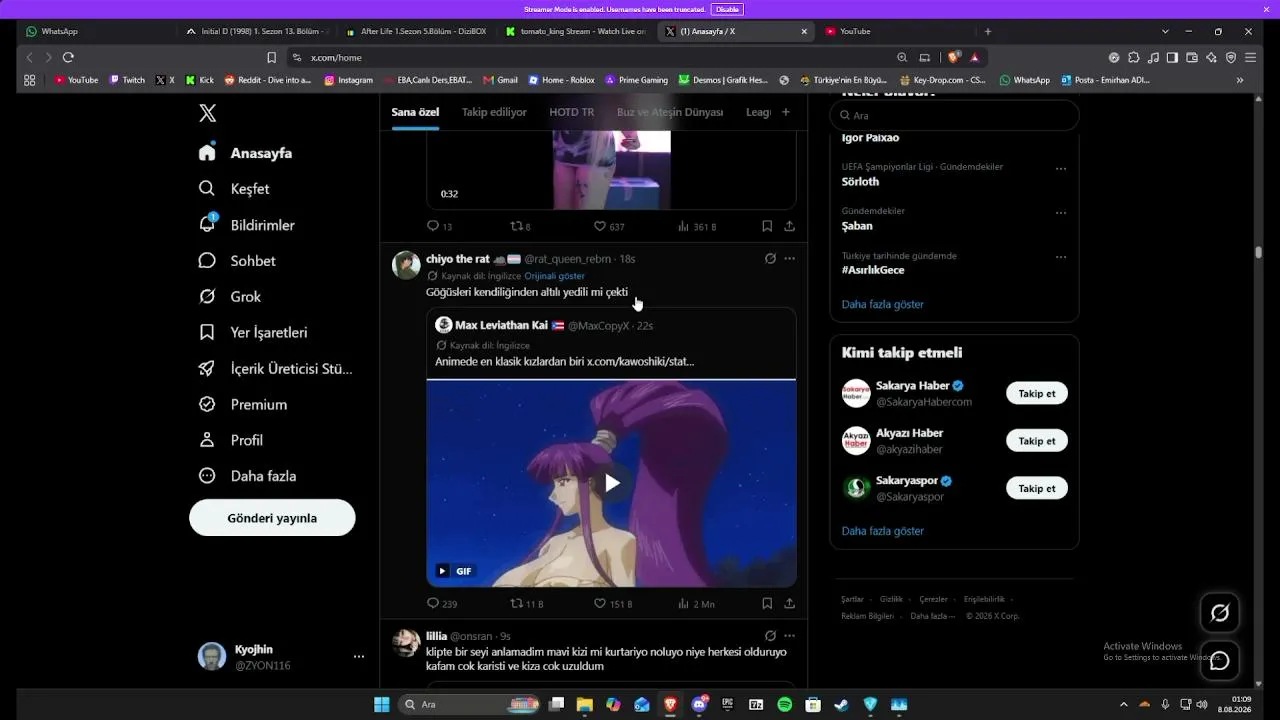Open the floating Grok button
The width and height of the screenshot is (1280, 720).
tap(1220, 613)
